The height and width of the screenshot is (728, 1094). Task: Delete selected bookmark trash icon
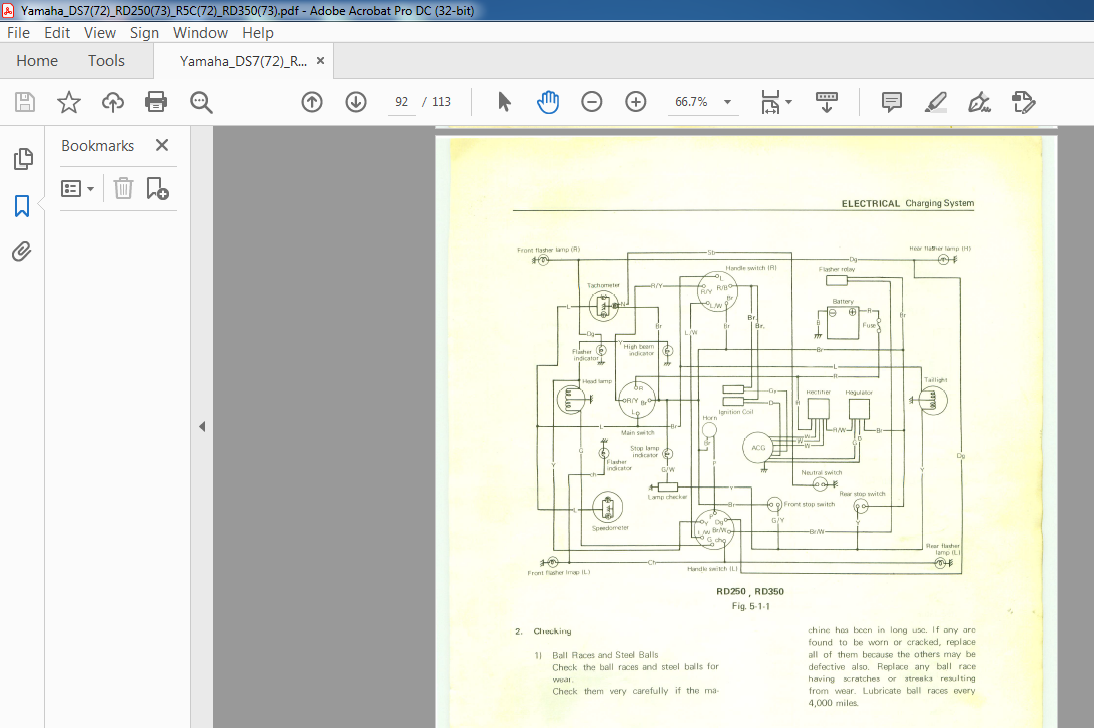tap(123, 188)
